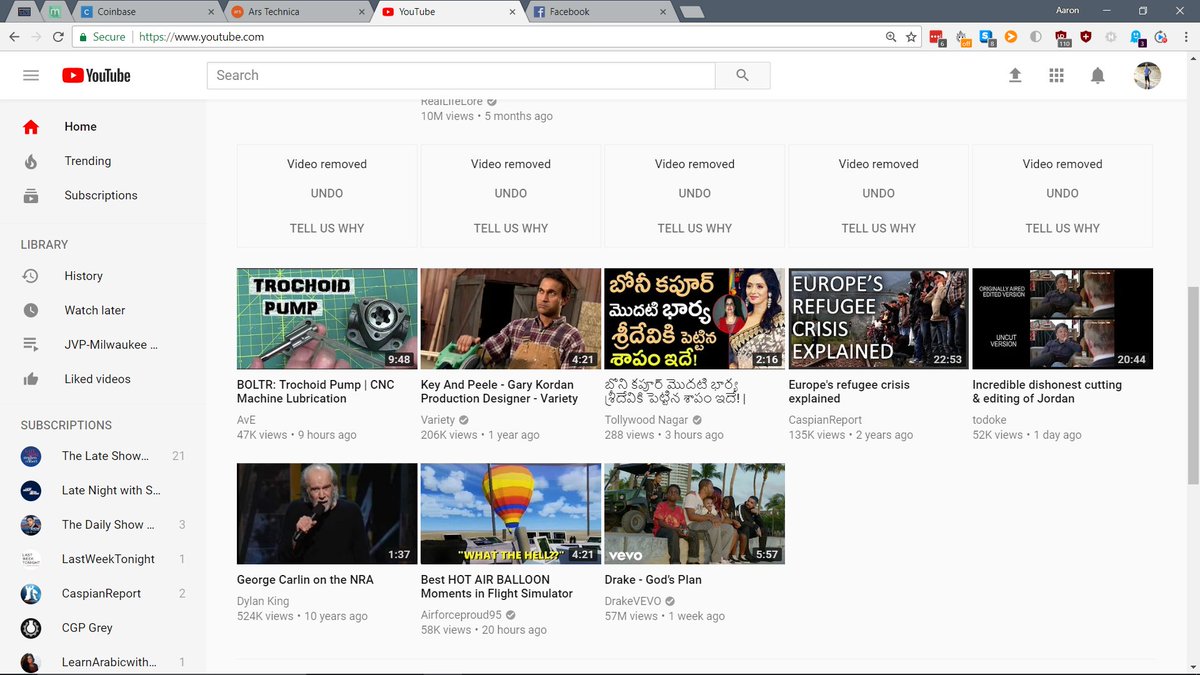Open the Key And Peele video thumbnail
Screen dimensions: 1200x675
pos(511,319)
